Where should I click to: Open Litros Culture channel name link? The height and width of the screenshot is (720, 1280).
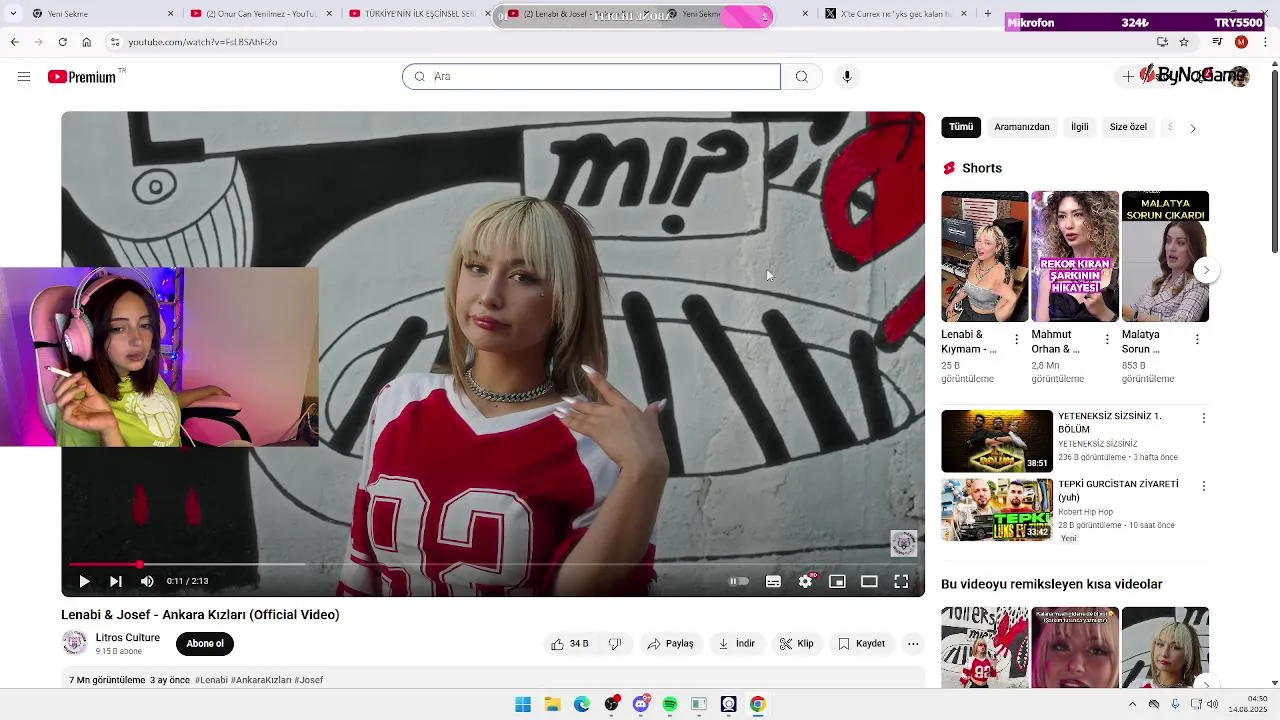(x=127, y=638)
